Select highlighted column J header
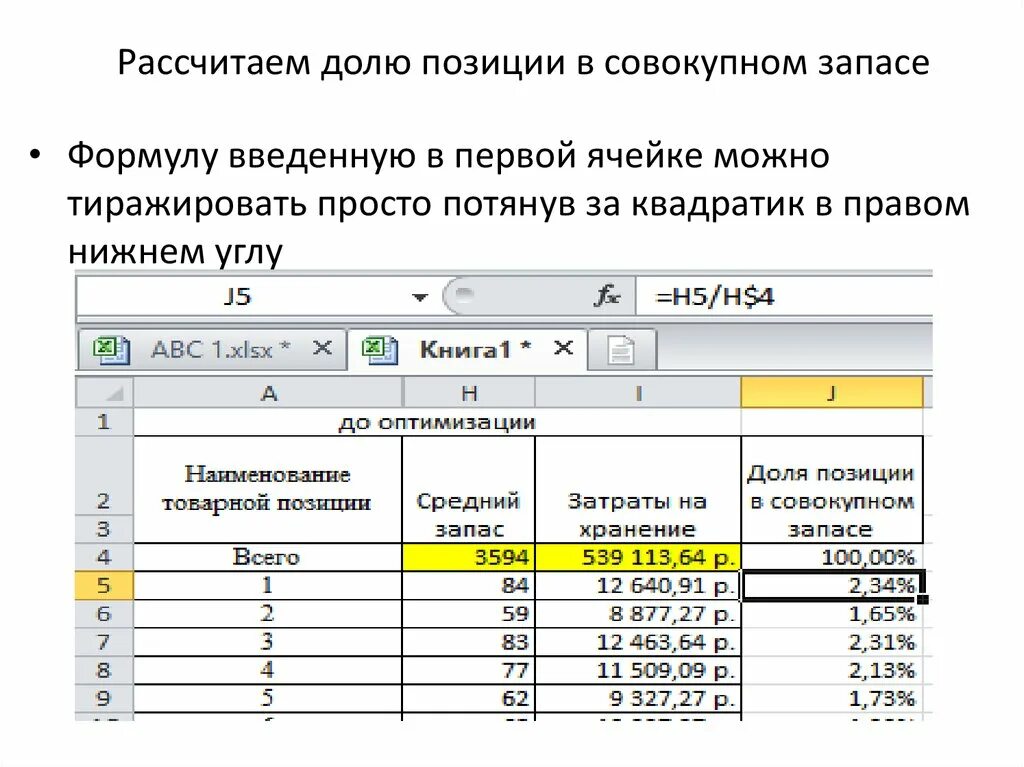 (831, 393)
